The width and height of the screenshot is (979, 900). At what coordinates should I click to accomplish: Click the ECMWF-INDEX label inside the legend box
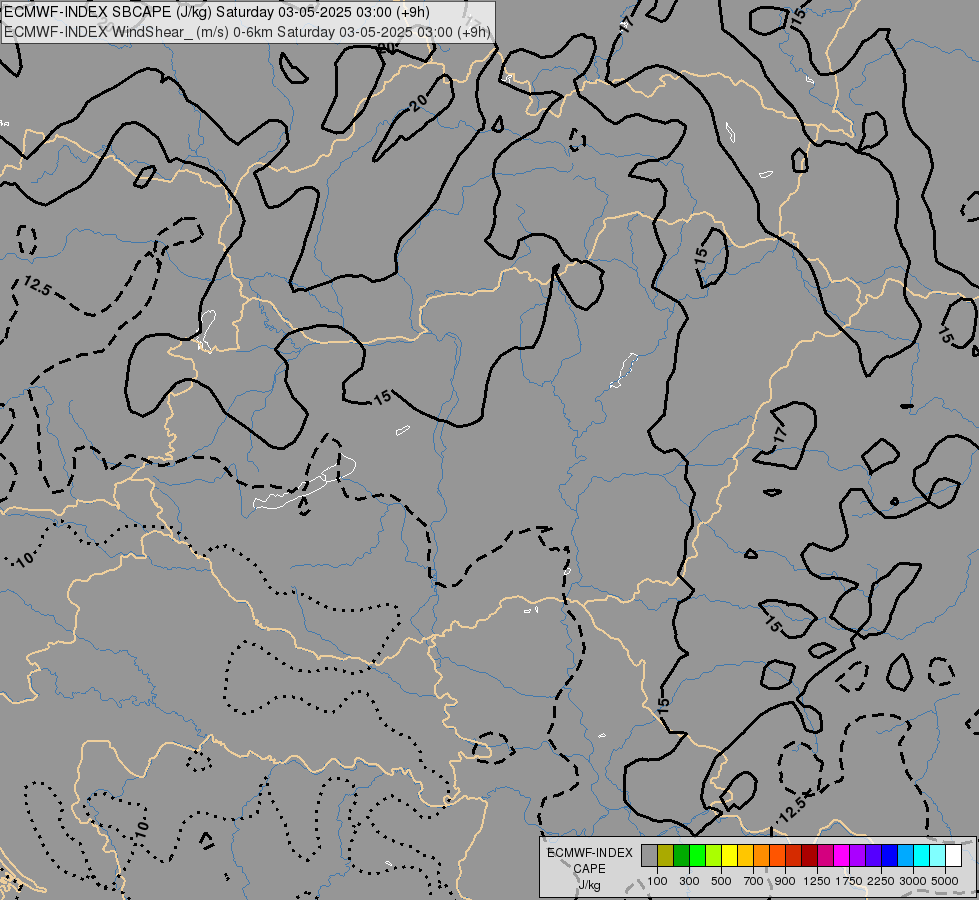point(589,853)
